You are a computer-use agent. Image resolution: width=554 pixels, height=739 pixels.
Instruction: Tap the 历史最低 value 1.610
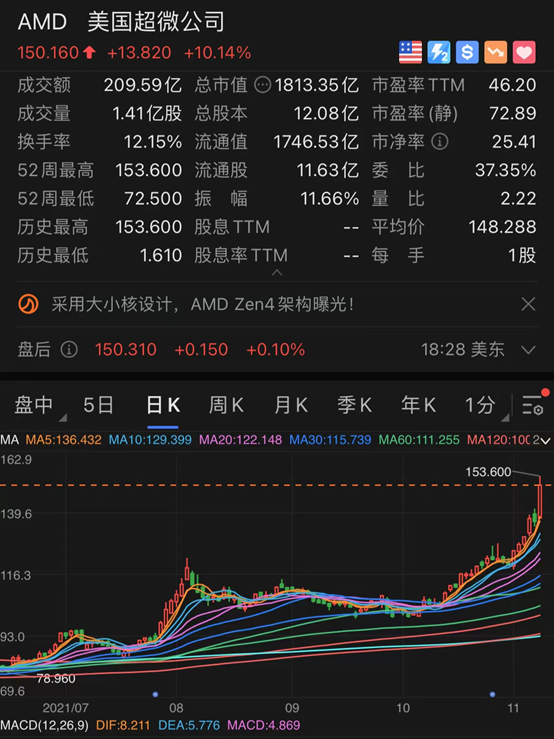click(x=161, y=255)
